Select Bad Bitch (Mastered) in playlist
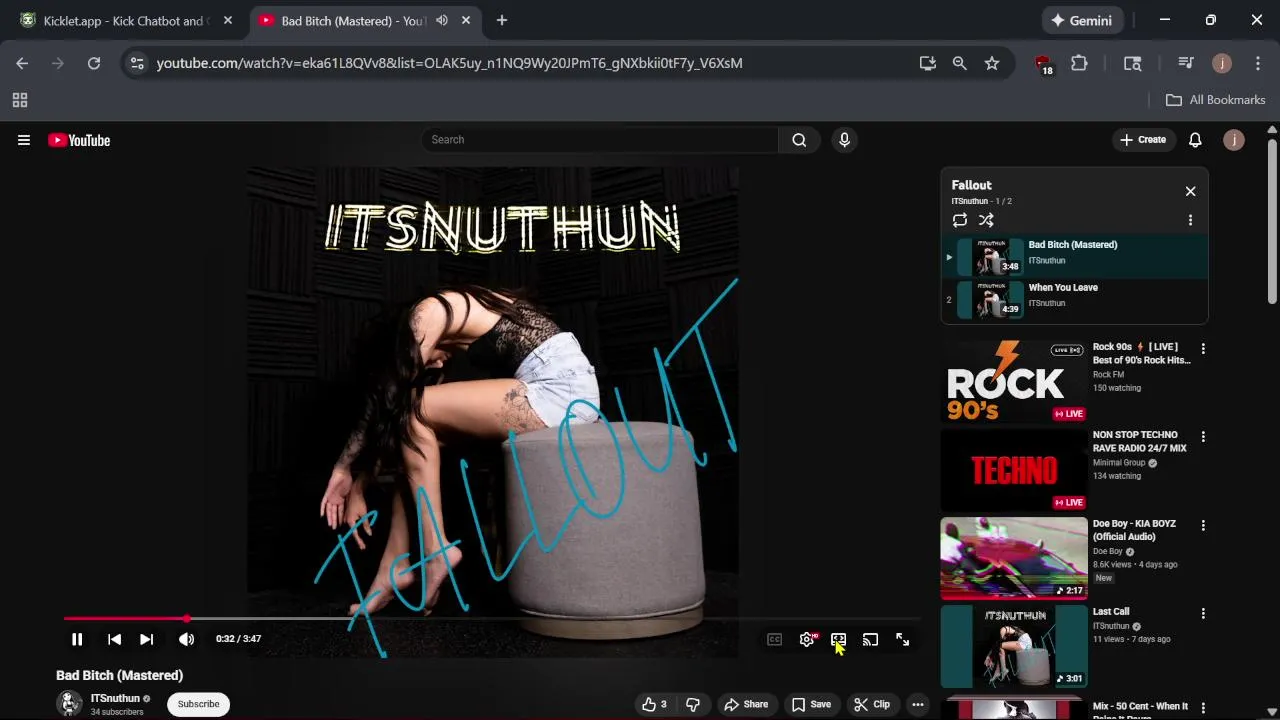The height and width of the screenshot is (720, 1280). [1074, 256]
